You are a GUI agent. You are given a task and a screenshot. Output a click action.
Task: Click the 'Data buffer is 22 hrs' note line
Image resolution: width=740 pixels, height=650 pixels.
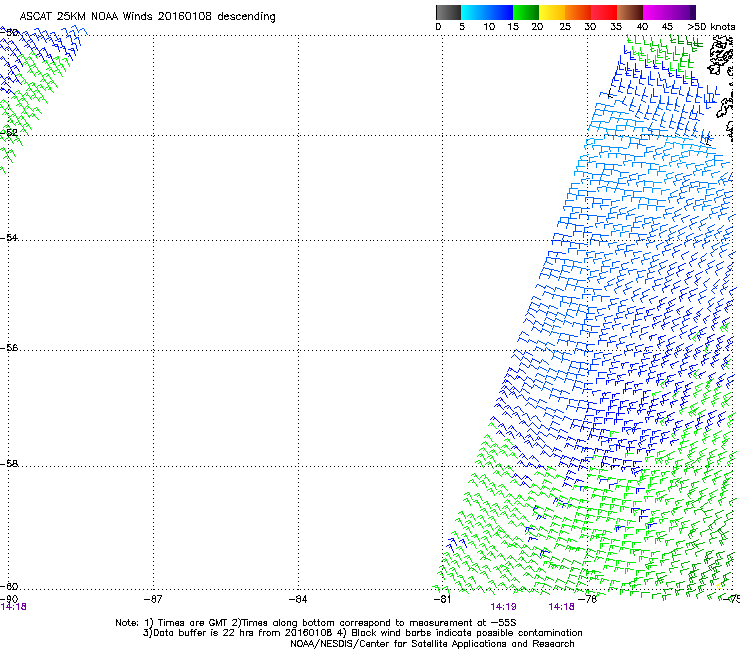pos(362,633)
